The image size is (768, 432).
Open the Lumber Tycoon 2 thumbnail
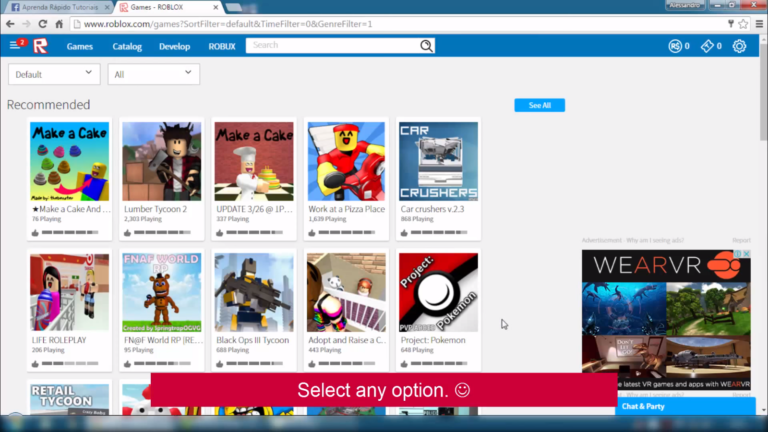click(162, 161)
